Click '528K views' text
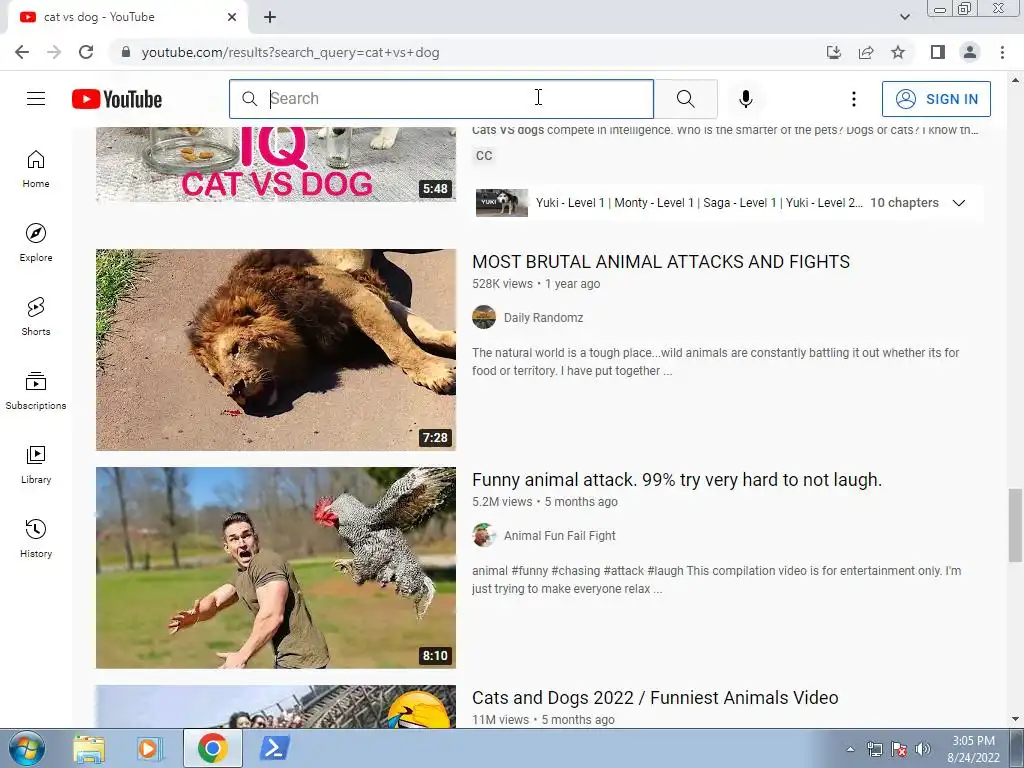The width and height of the screenshot is (1024, 768). pyautogui.click(x=502, y=284)
